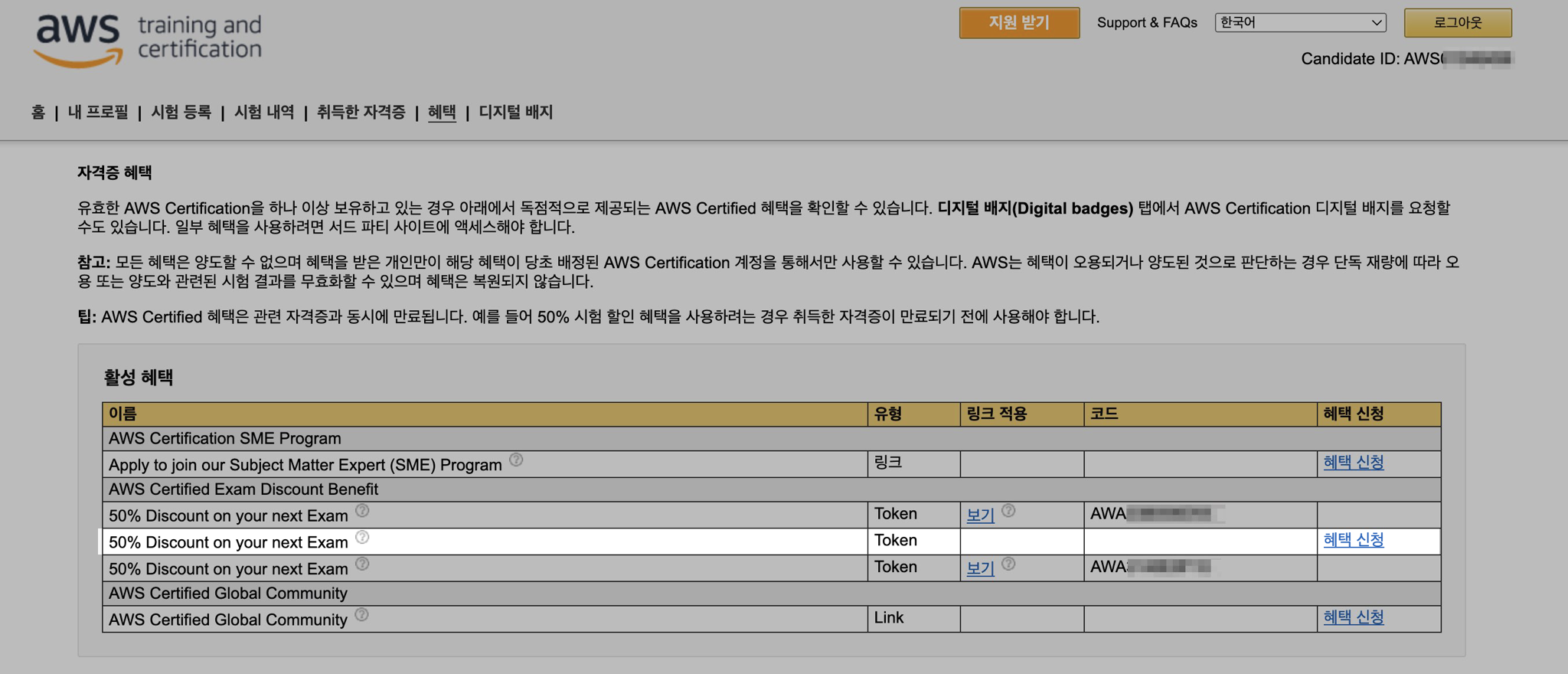
Task: Open help icon beside SME Program row
Action: pyautogui.click(x=516, y=460)
